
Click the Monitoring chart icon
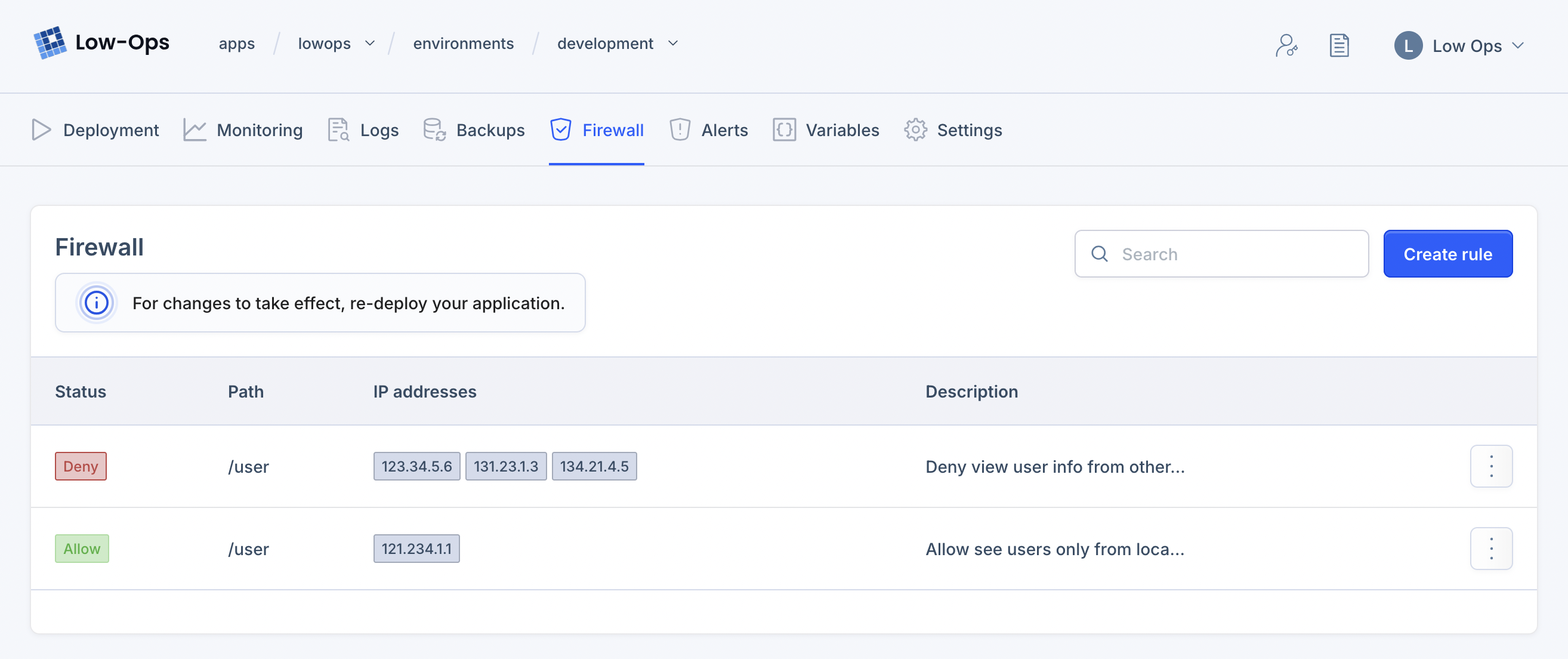[x=195, y=130]
